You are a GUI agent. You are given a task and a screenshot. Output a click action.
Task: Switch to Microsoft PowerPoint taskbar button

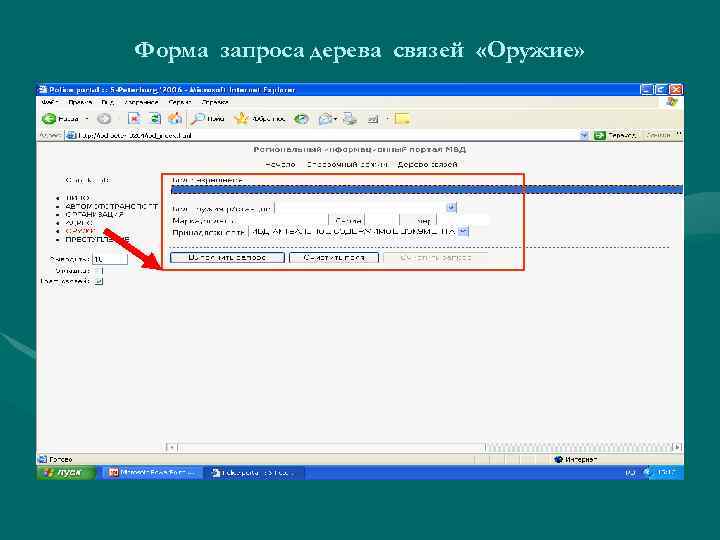pyautogui.click(x=152, y=472)
